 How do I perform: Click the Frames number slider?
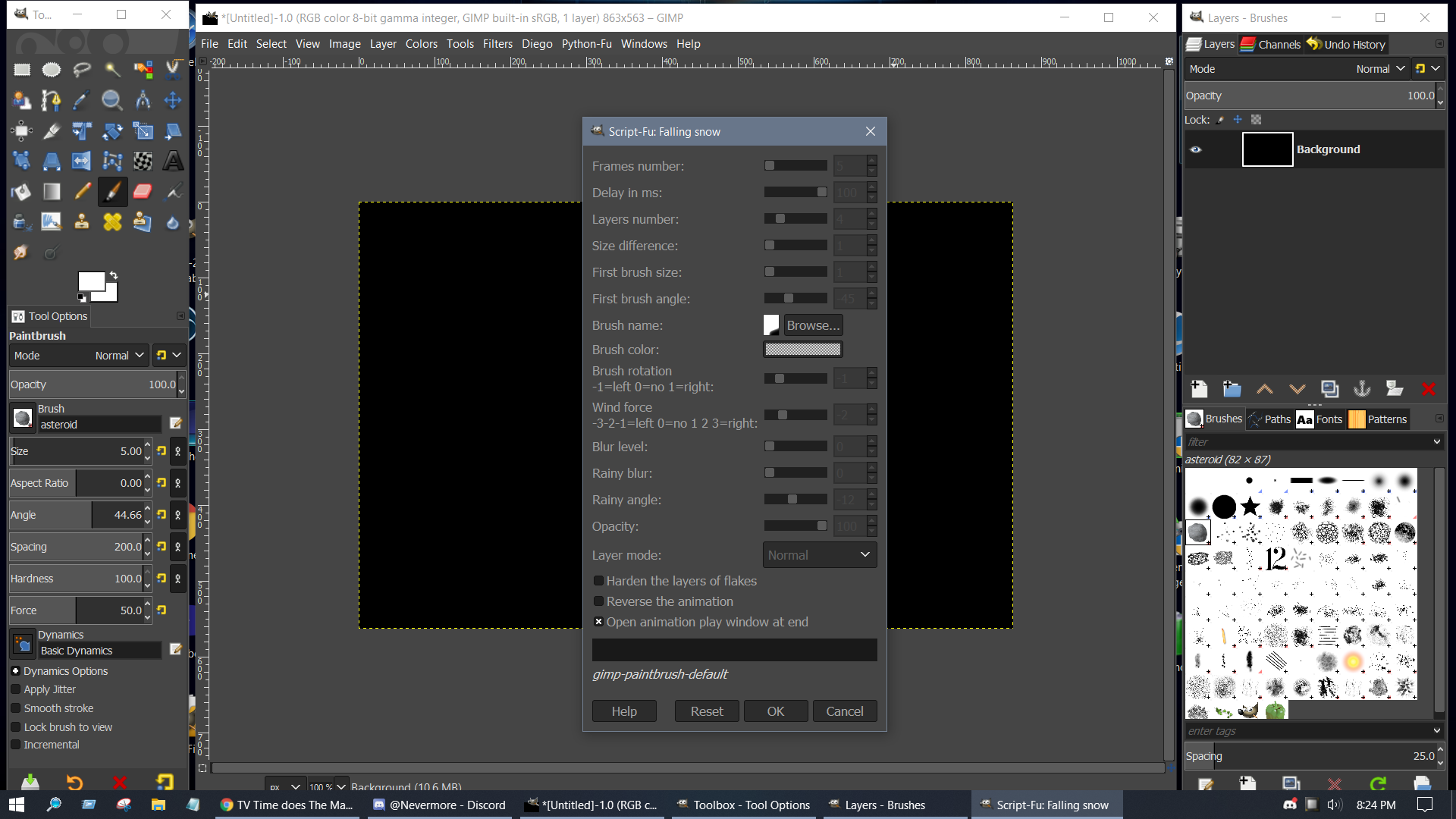(x=795, y=166)
